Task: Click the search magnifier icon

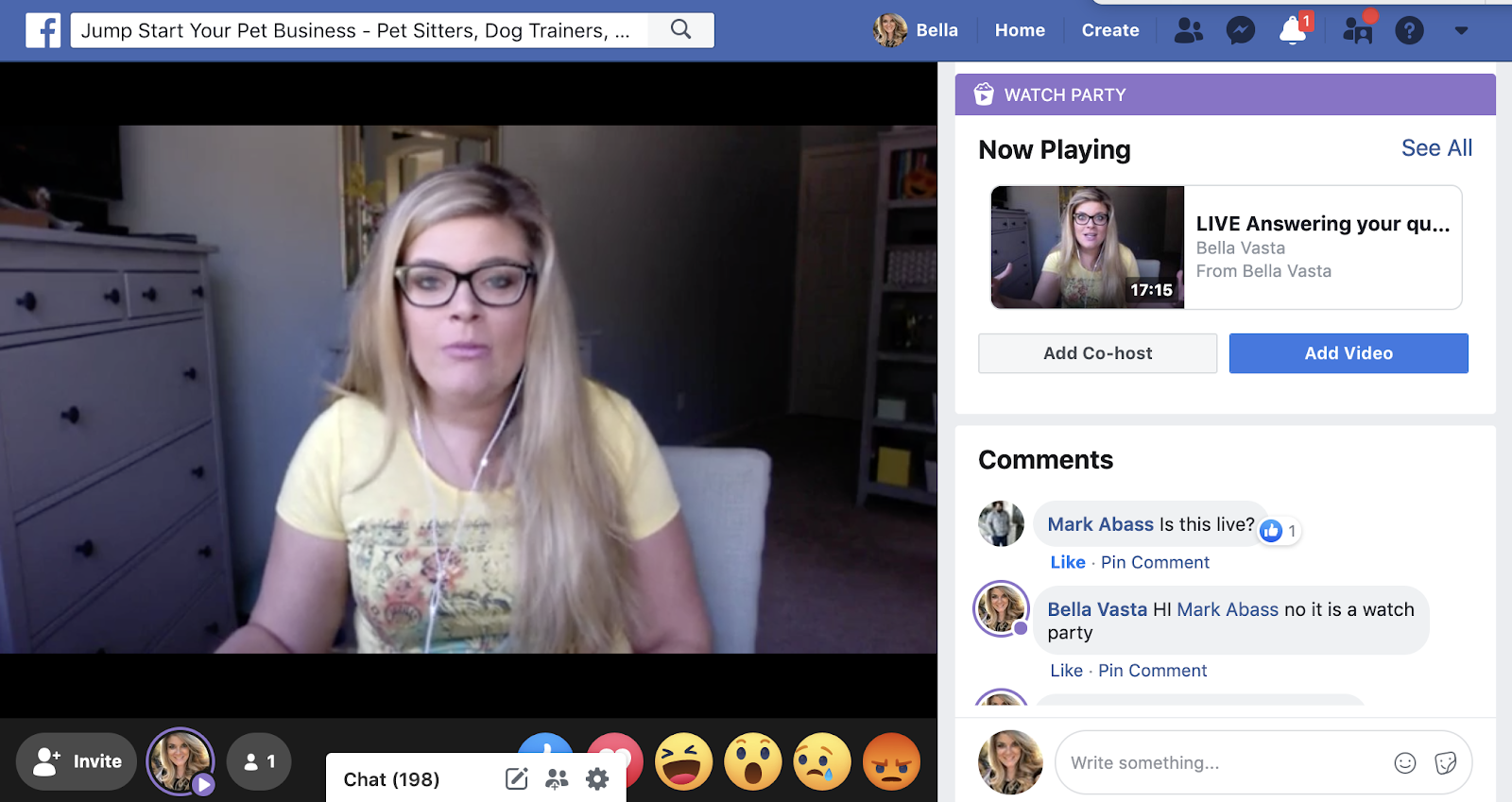Action: [680, 29]
